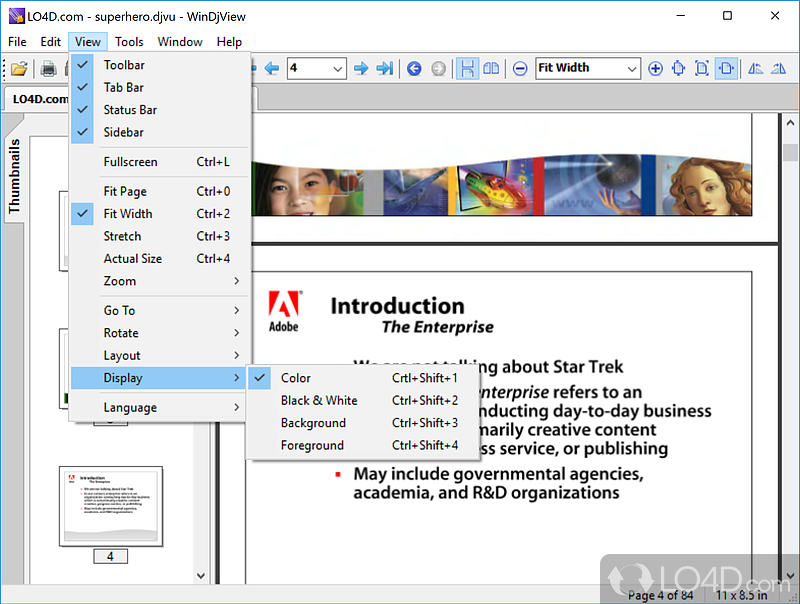Select Background display mode
Screen dimensions: 800x604
(x=363, y=423)
